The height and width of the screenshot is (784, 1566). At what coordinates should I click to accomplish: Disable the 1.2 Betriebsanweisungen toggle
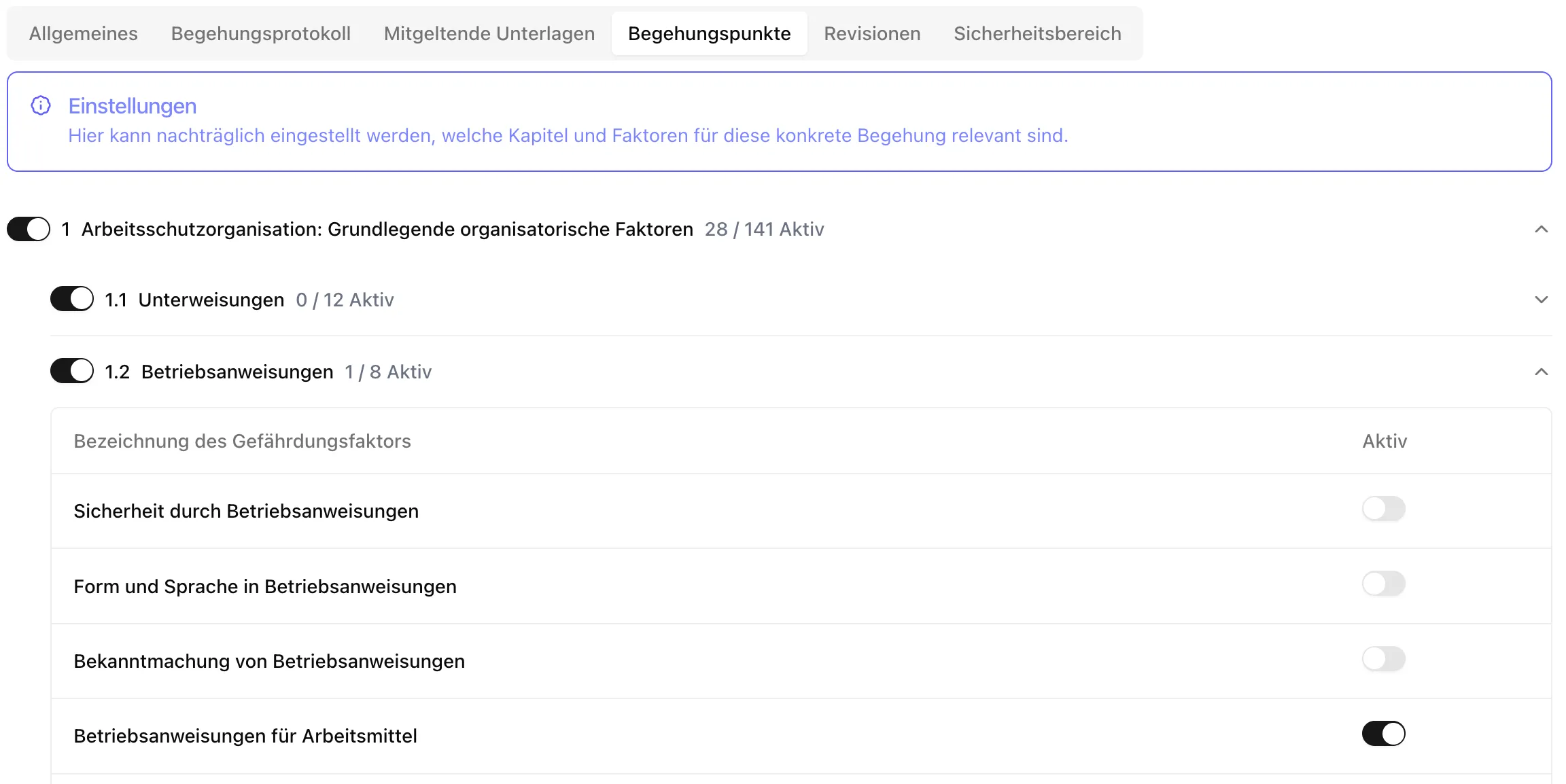[72, 371]
